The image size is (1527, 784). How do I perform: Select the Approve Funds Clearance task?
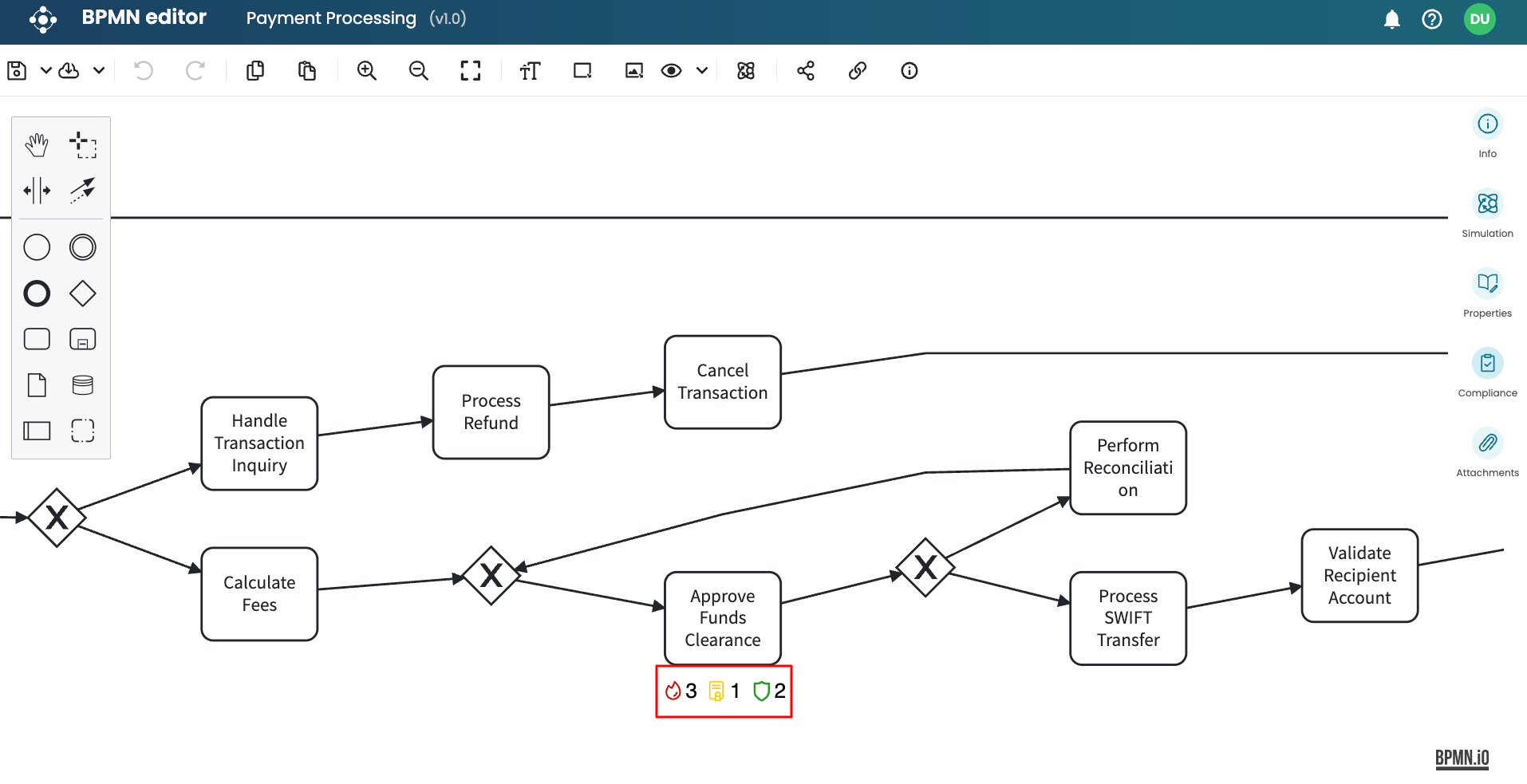coord(722,617)
